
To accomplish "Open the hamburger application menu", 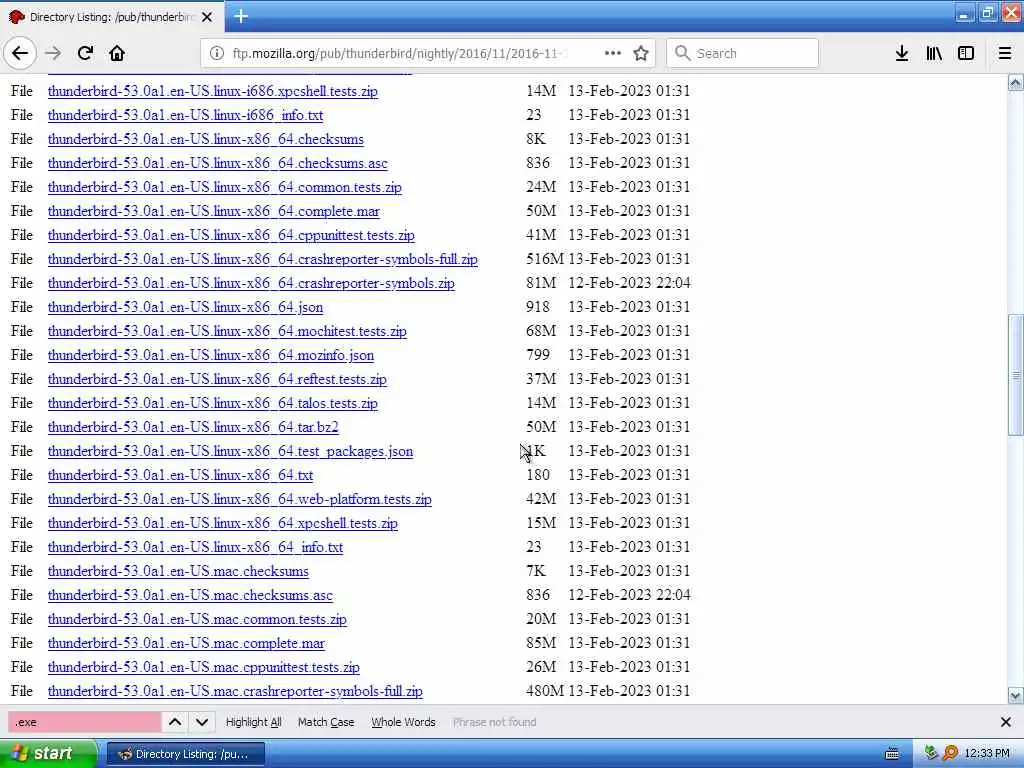I will click(x=1005, y=53).
